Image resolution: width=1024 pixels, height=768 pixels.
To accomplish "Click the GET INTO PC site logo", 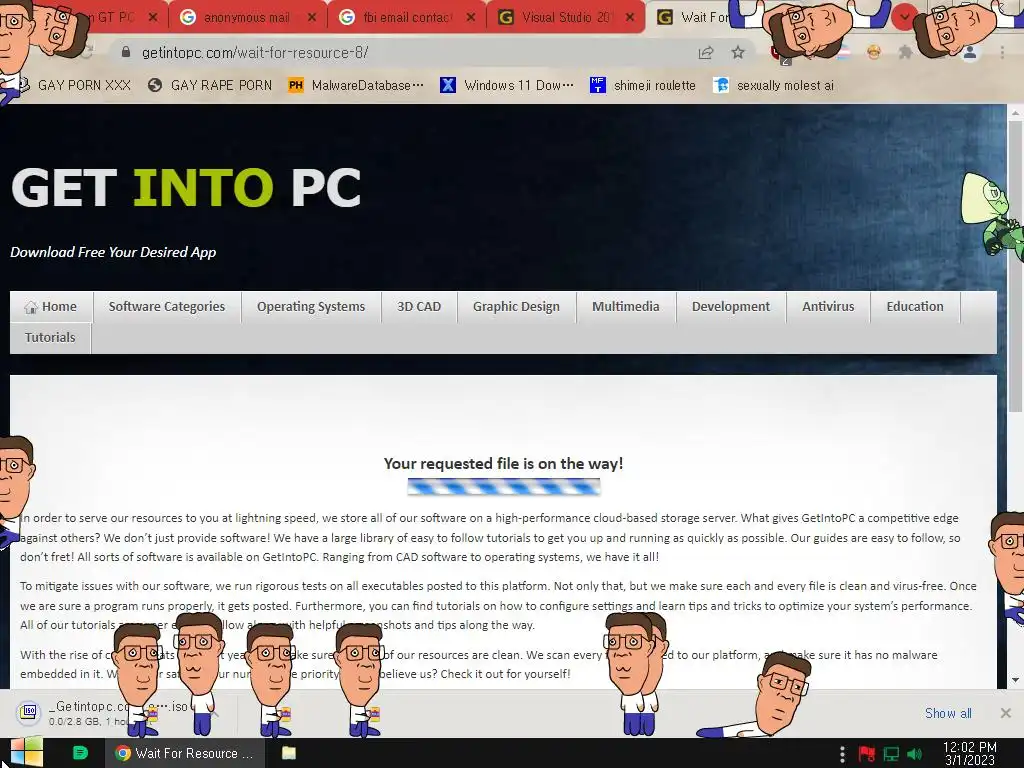I will [x=186, y=188].
